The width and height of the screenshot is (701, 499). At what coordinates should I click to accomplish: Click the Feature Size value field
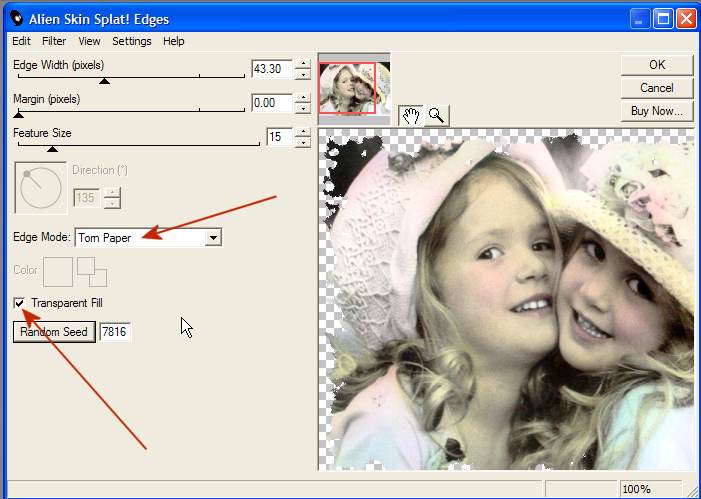pyautogui.click(x=279, y=137)
